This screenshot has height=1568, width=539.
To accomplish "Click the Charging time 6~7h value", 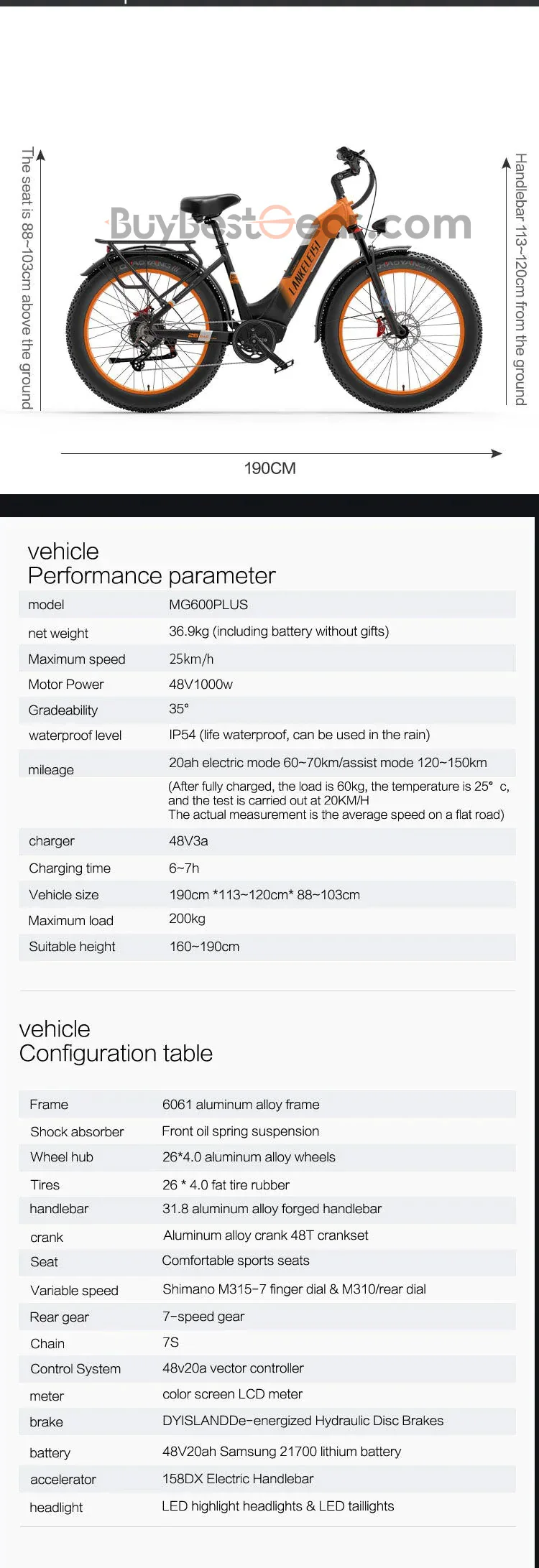I will point(184,868).
